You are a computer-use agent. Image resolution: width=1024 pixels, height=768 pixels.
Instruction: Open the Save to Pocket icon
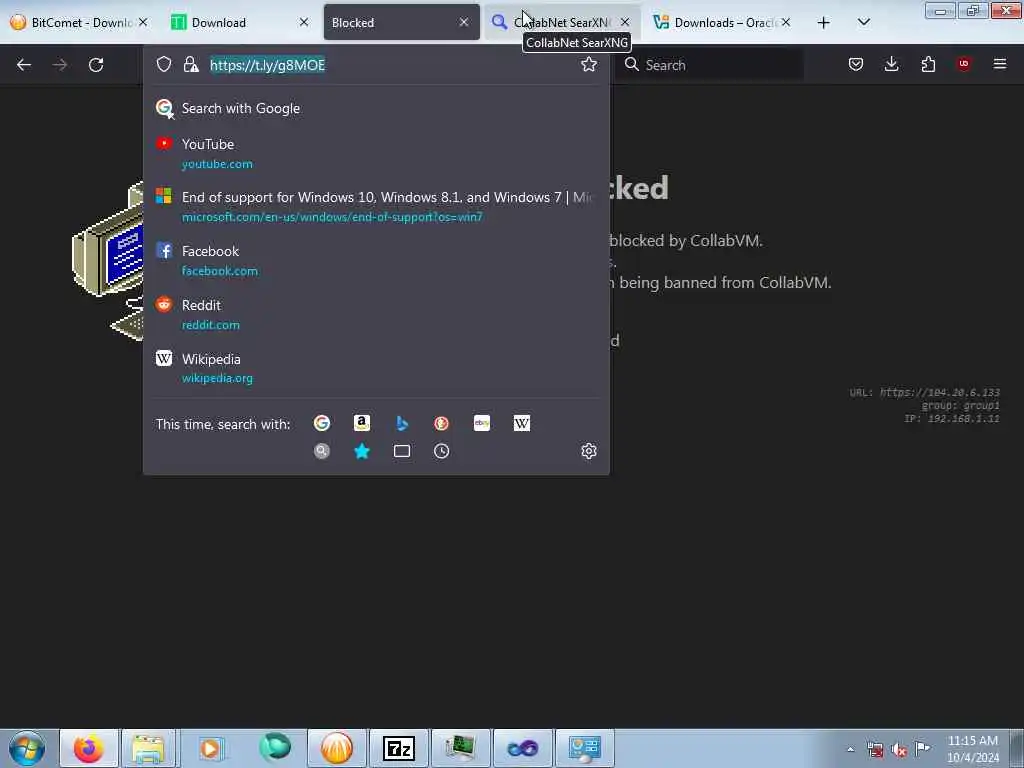point(856,64)
